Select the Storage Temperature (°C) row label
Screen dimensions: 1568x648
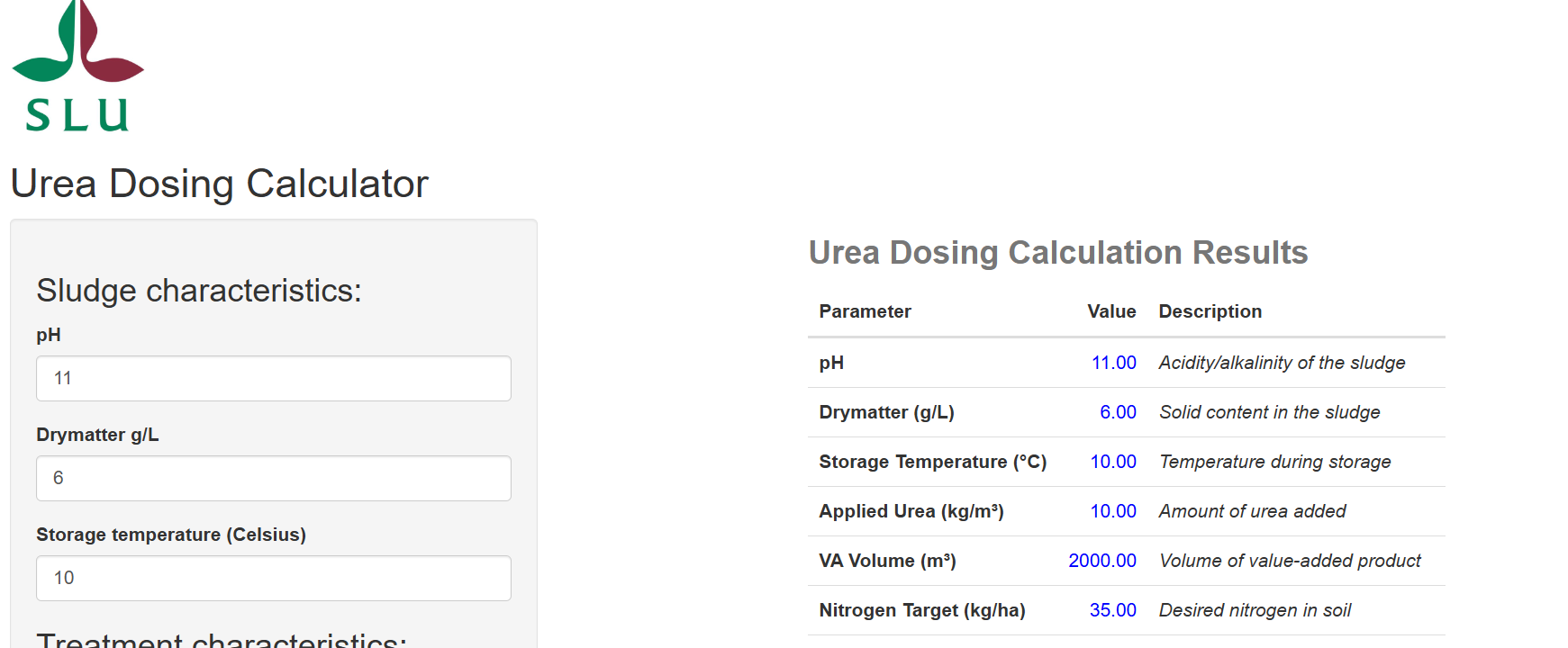(932, 462)
